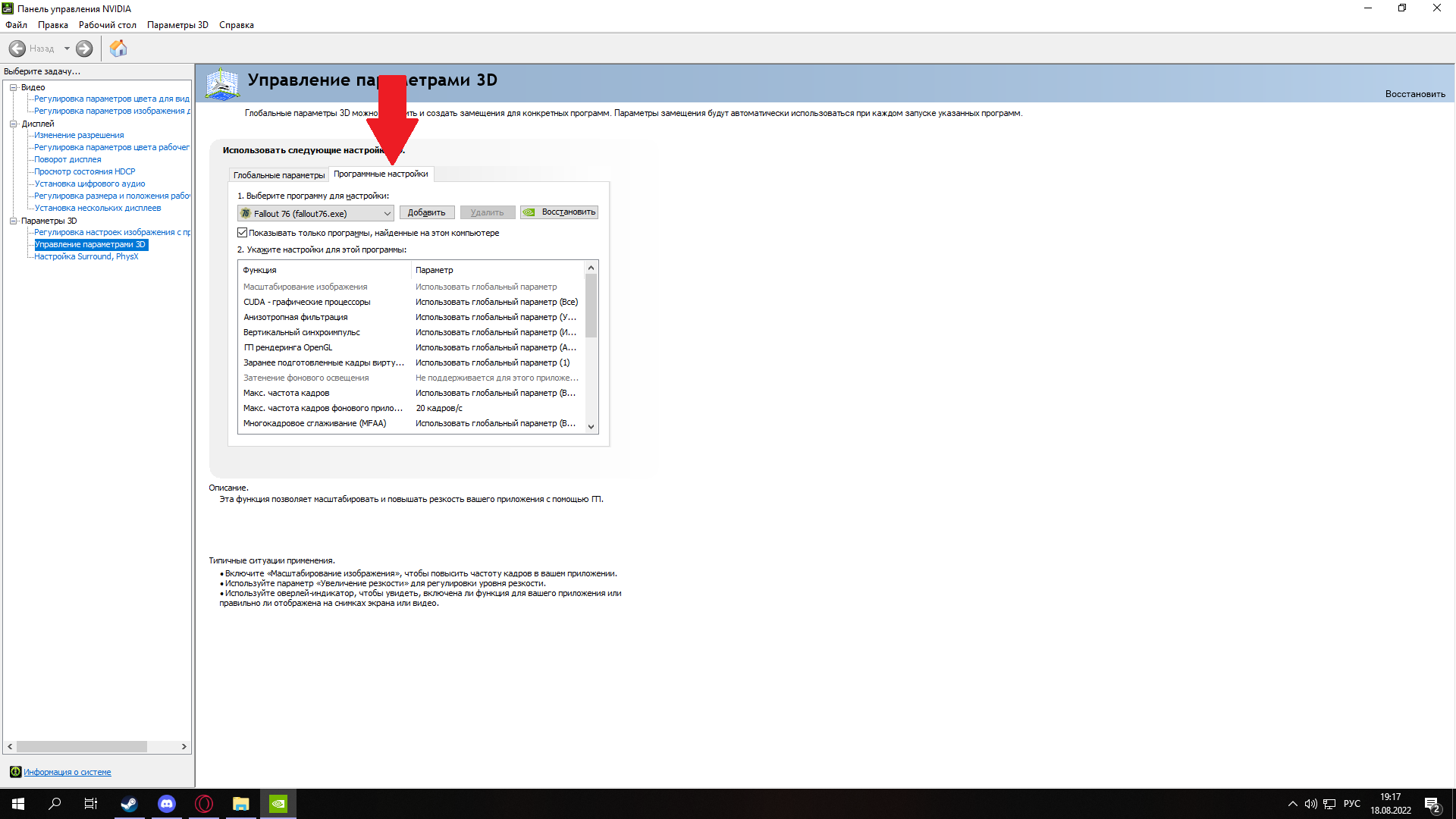Image resolution: width=1456 pixels, height=819 pixels.
Task: Open the Информация о системе link
Action: click(67, 772)
